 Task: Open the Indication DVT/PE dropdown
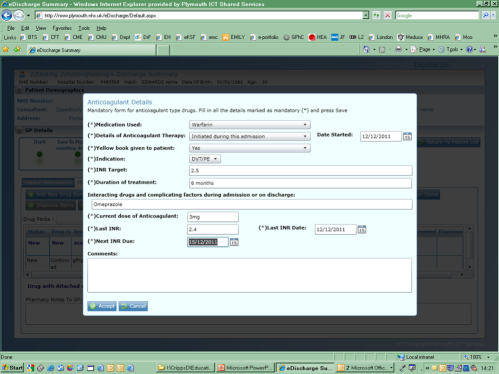pyautogui.click(x=205, y=159)
